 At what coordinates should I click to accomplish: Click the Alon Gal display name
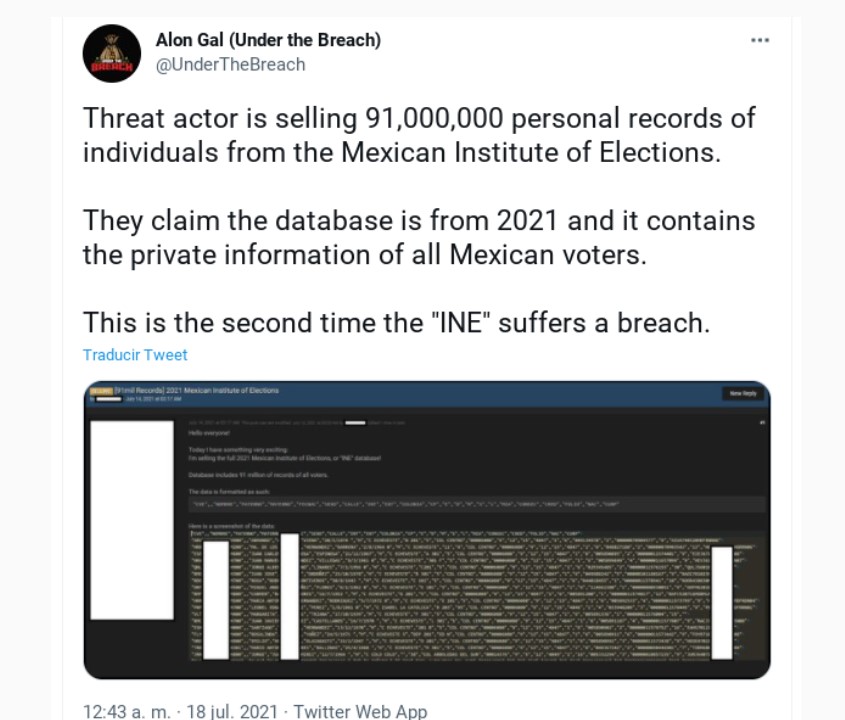[268, 40]
